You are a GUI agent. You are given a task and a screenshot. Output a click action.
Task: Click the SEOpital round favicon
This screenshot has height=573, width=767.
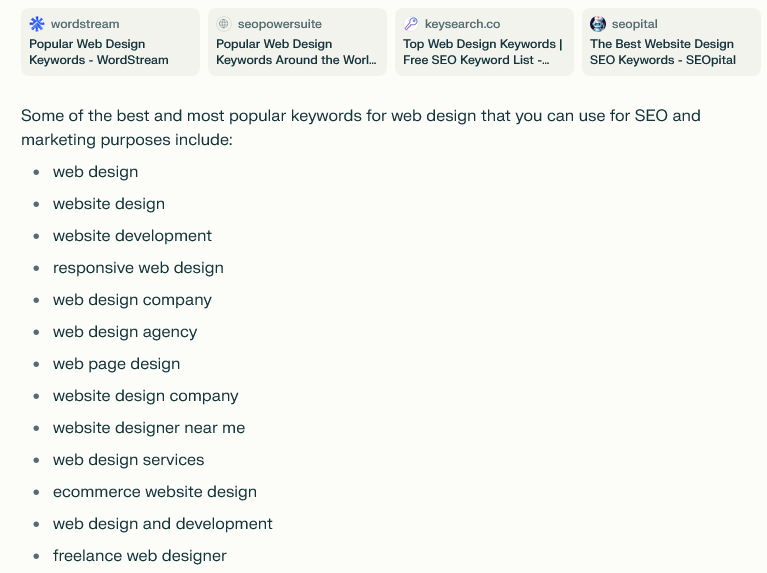click(x=598, y=24)
